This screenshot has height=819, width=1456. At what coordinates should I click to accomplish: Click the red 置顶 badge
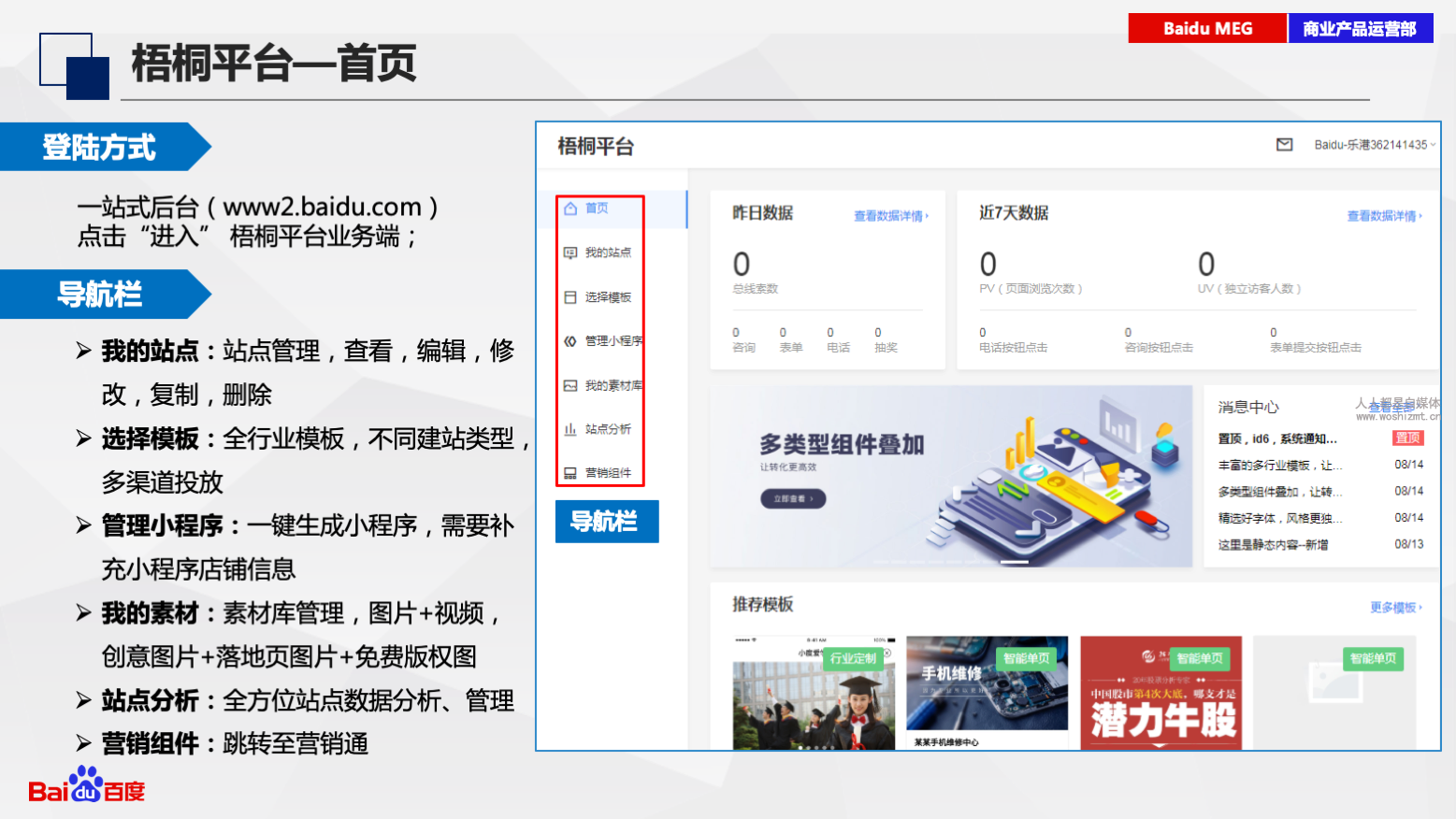pos(1408,438)
